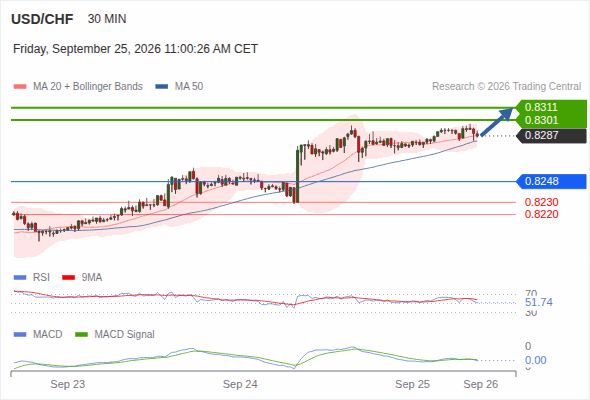Click the MACD value 0.00

coord(535,360)
